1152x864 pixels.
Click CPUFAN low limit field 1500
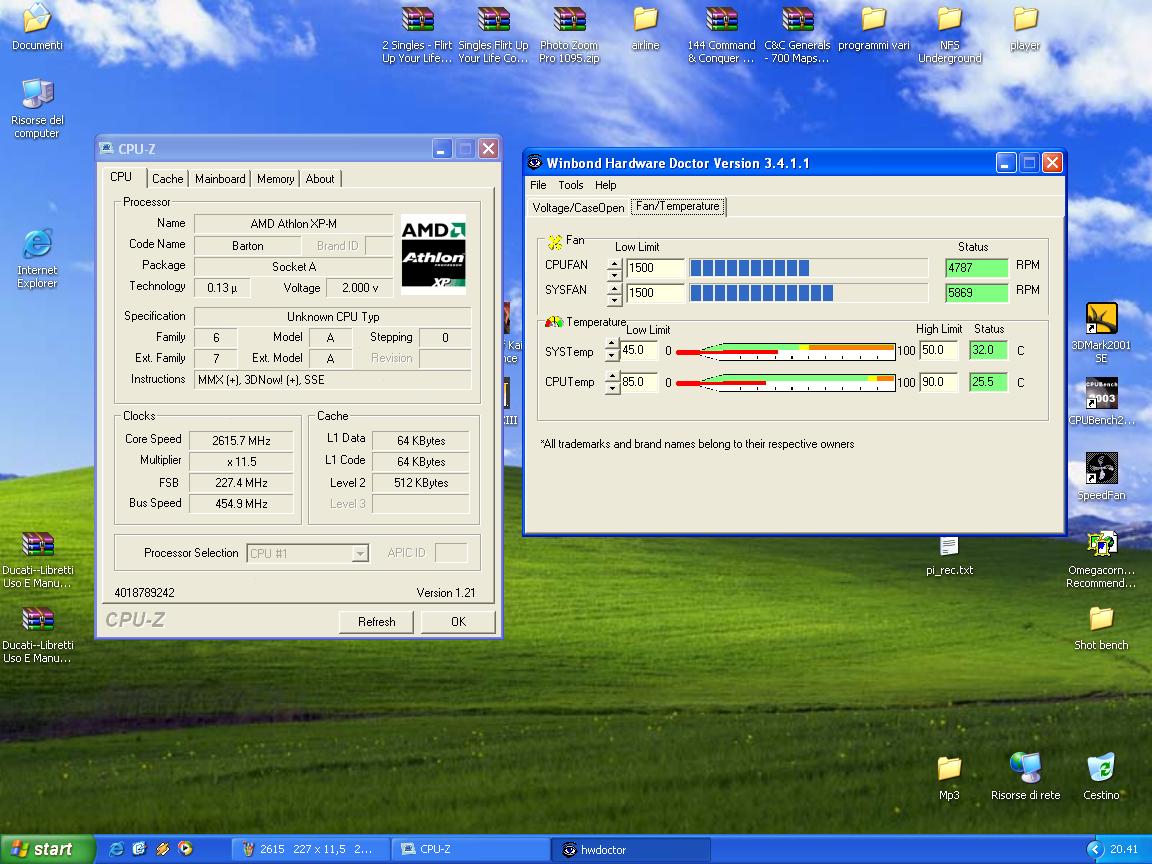click(x=655, y=267)
